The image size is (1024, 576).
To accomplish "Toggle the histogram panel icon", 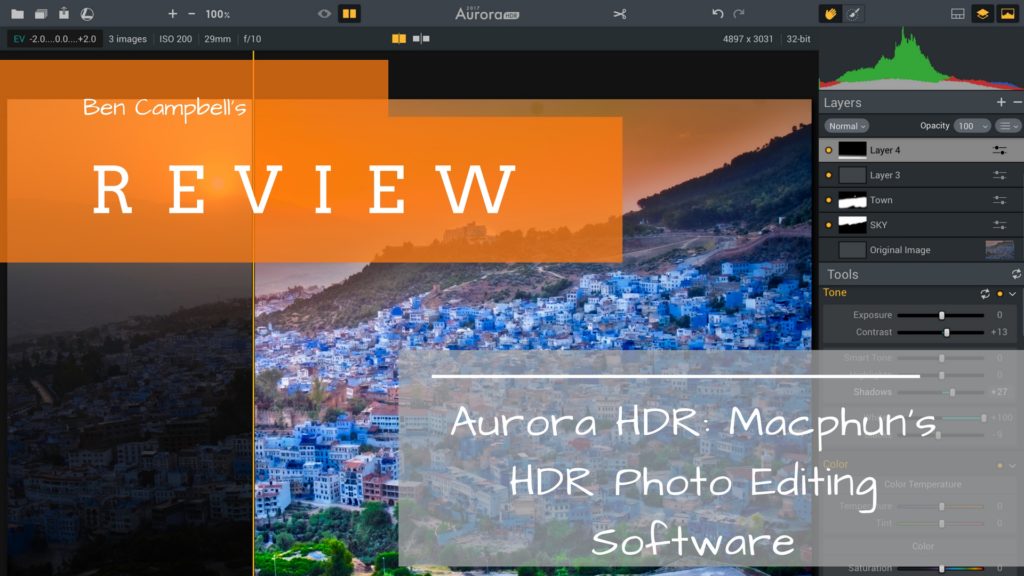I will 1007,14.
